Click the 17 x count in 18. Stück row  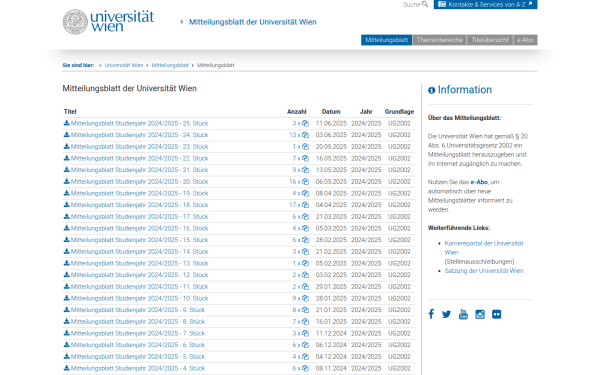tap(295, 205)
